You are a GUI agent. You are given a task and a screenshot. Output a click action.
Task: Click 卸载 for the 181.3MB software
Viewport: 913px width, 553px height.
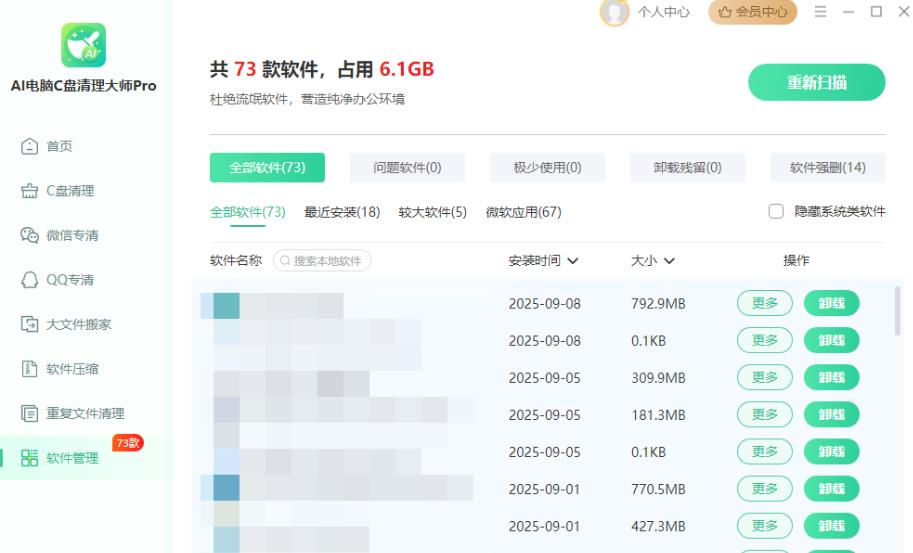831,414
